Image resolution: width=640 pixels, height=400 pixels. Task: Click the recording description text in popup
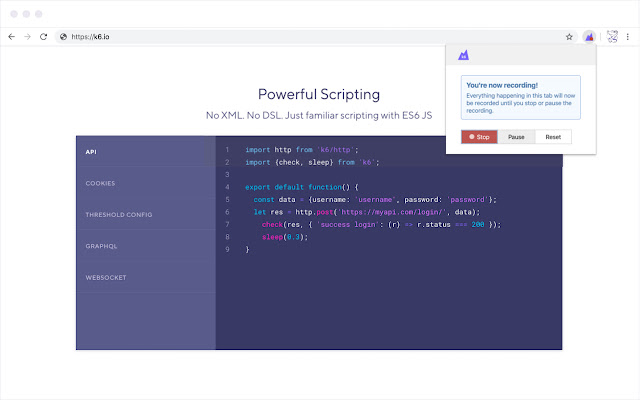pyautogui.click(x=520, y=103)
